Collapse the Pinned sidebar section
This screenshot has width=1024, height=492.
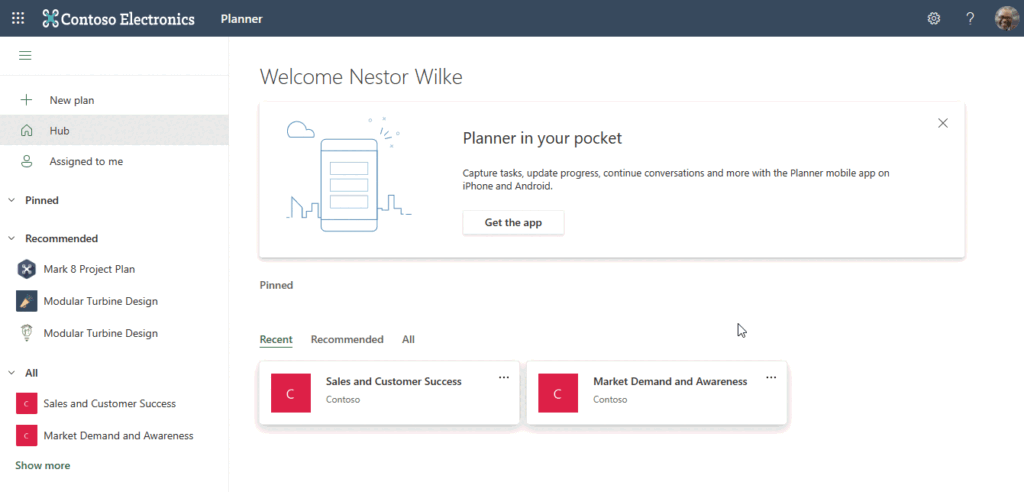(11, 201)
